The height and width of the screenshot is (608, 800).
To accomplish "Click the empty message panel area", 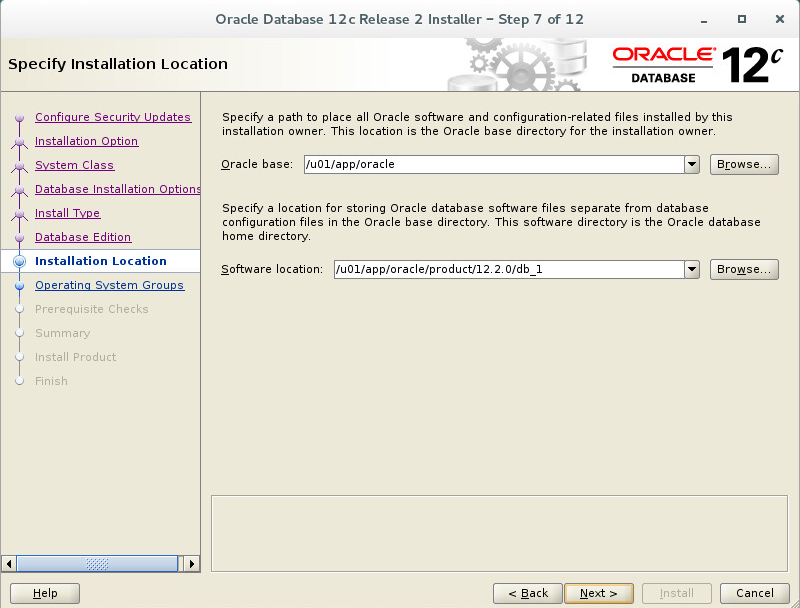I will [x=499, y=533].
